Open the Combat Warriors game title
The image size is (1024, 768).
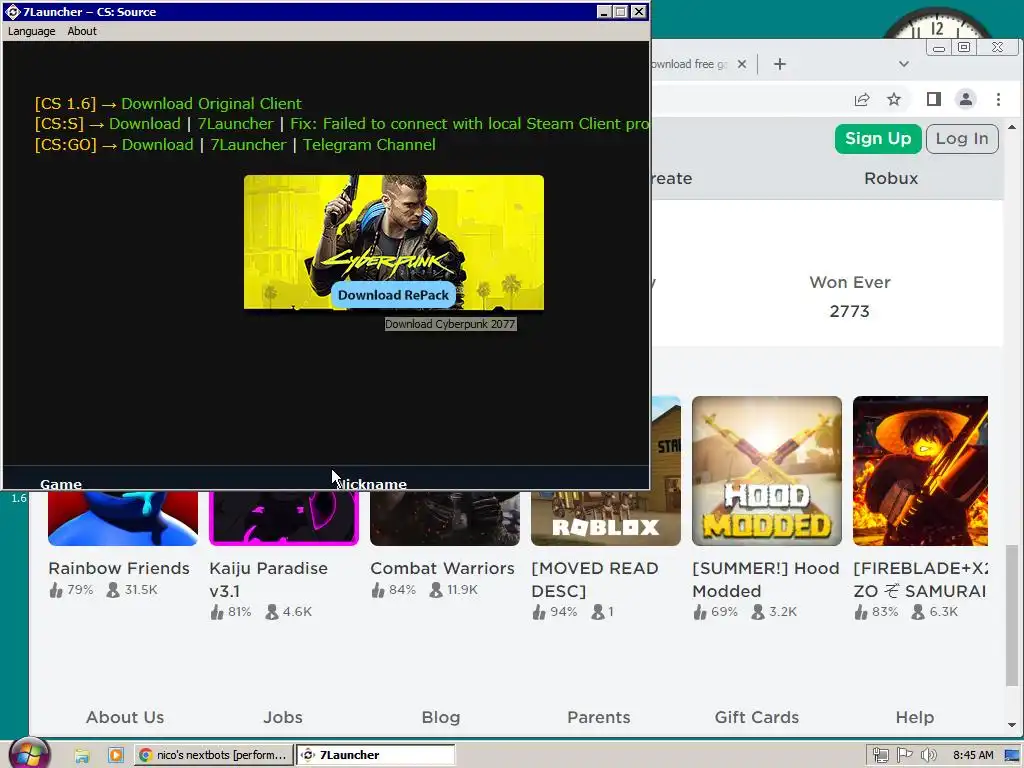(442, 568)
